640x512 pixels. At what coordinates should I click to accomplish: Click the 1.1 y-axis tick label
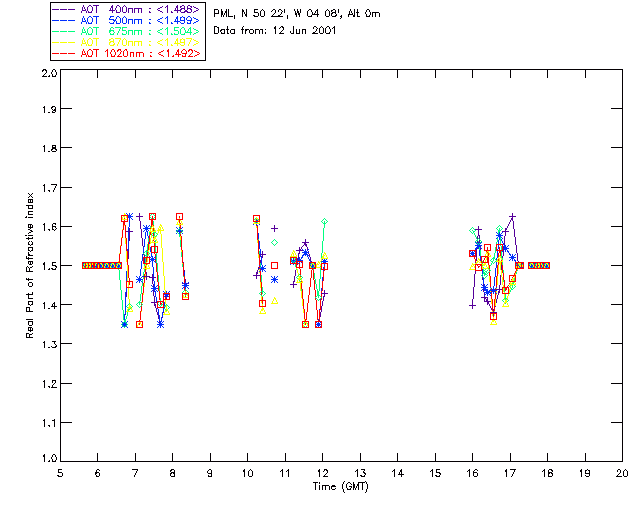tap(49, 423)
